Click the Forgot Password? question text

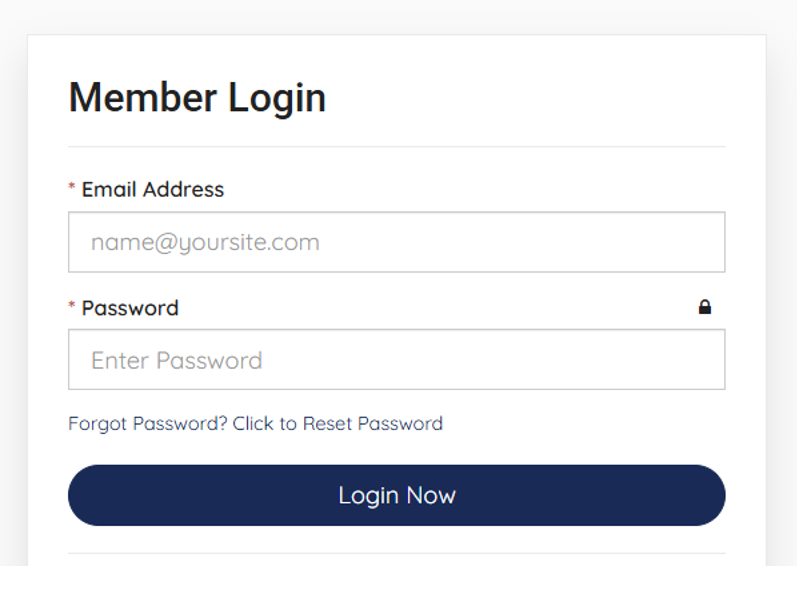(x=148, y=424)
